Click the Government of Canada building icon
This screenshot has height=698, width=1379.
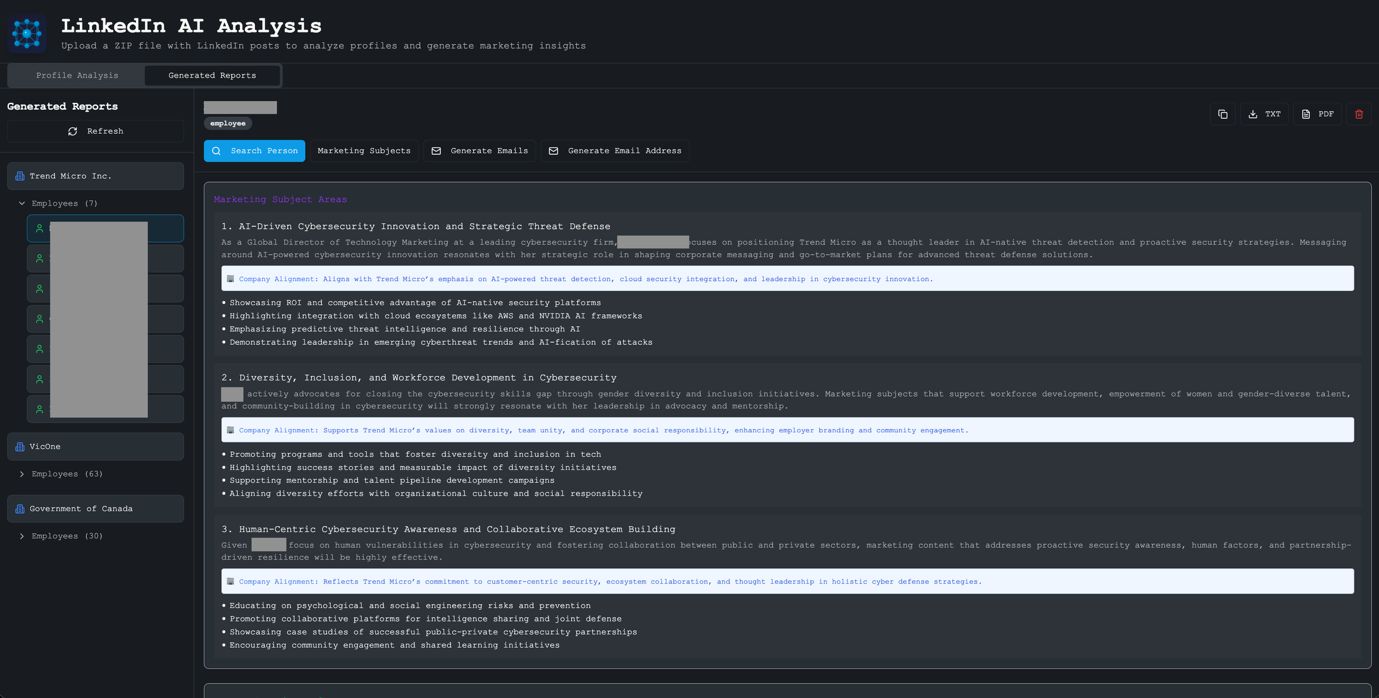[x=19, y=509]
